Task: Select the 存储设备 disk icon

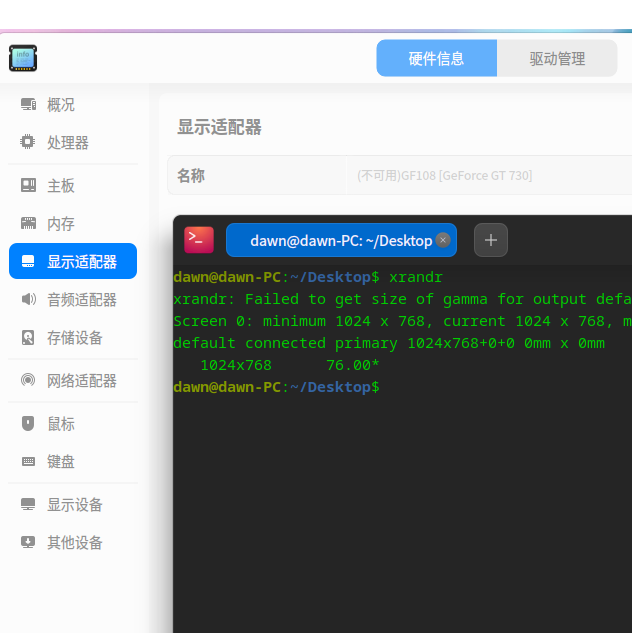Action: click(x=28, y=337)
